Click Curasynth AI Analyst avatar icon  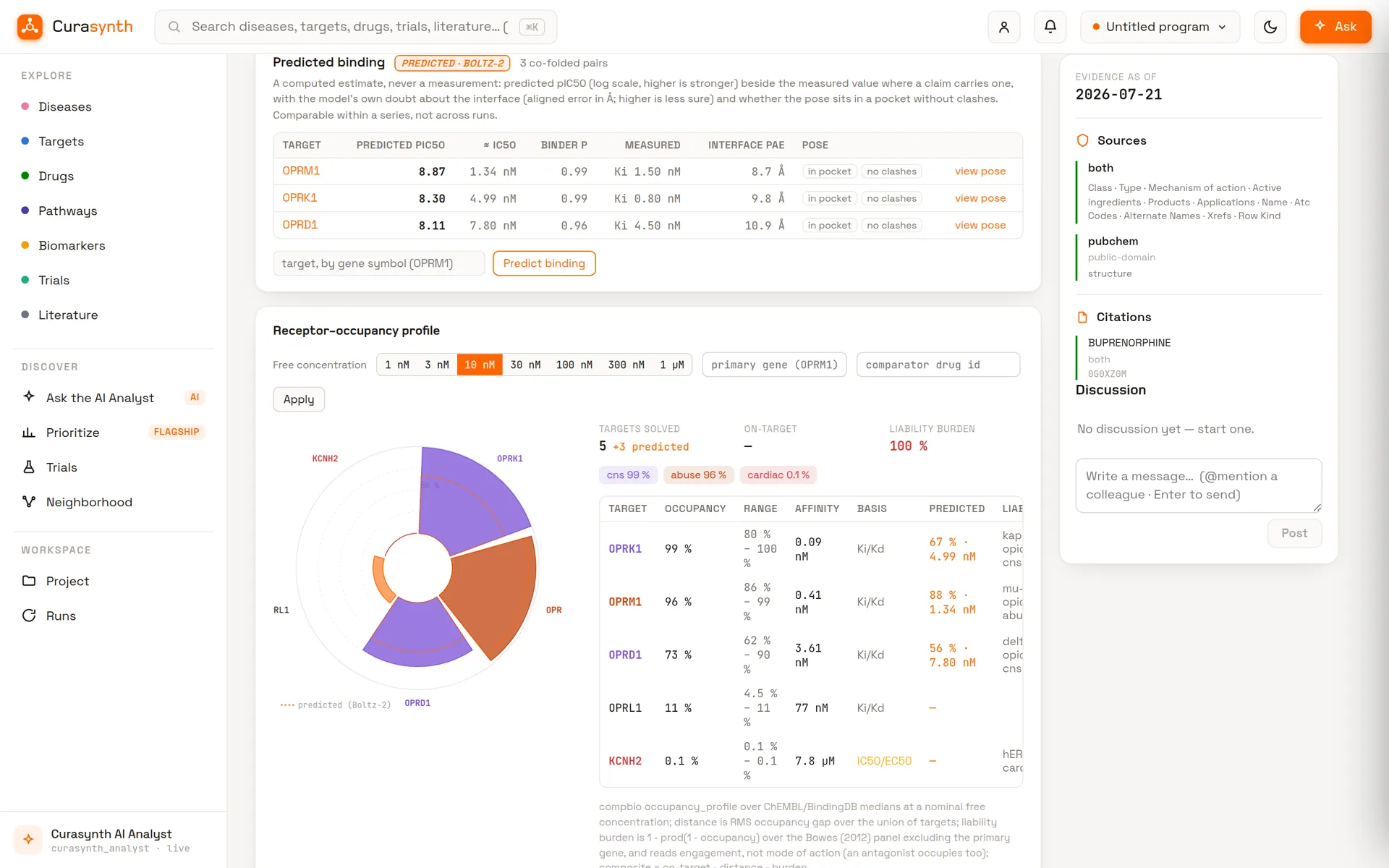coord(28,840)
